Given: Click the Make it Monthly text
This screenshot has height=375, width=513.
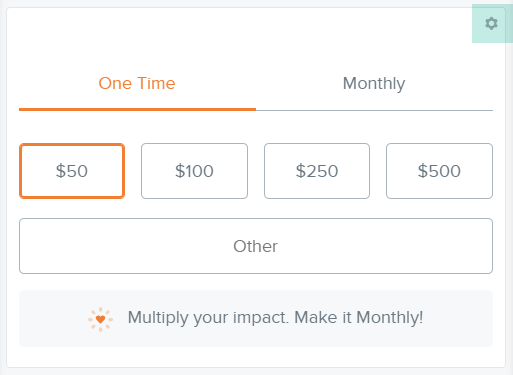Looking at the screenshot, I should [x=359, y=317].
